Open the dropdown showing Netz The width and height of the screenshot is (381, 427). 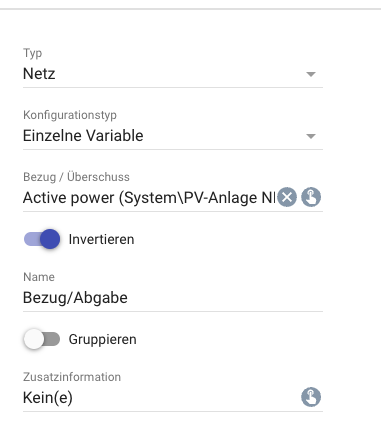pos(173,74)
